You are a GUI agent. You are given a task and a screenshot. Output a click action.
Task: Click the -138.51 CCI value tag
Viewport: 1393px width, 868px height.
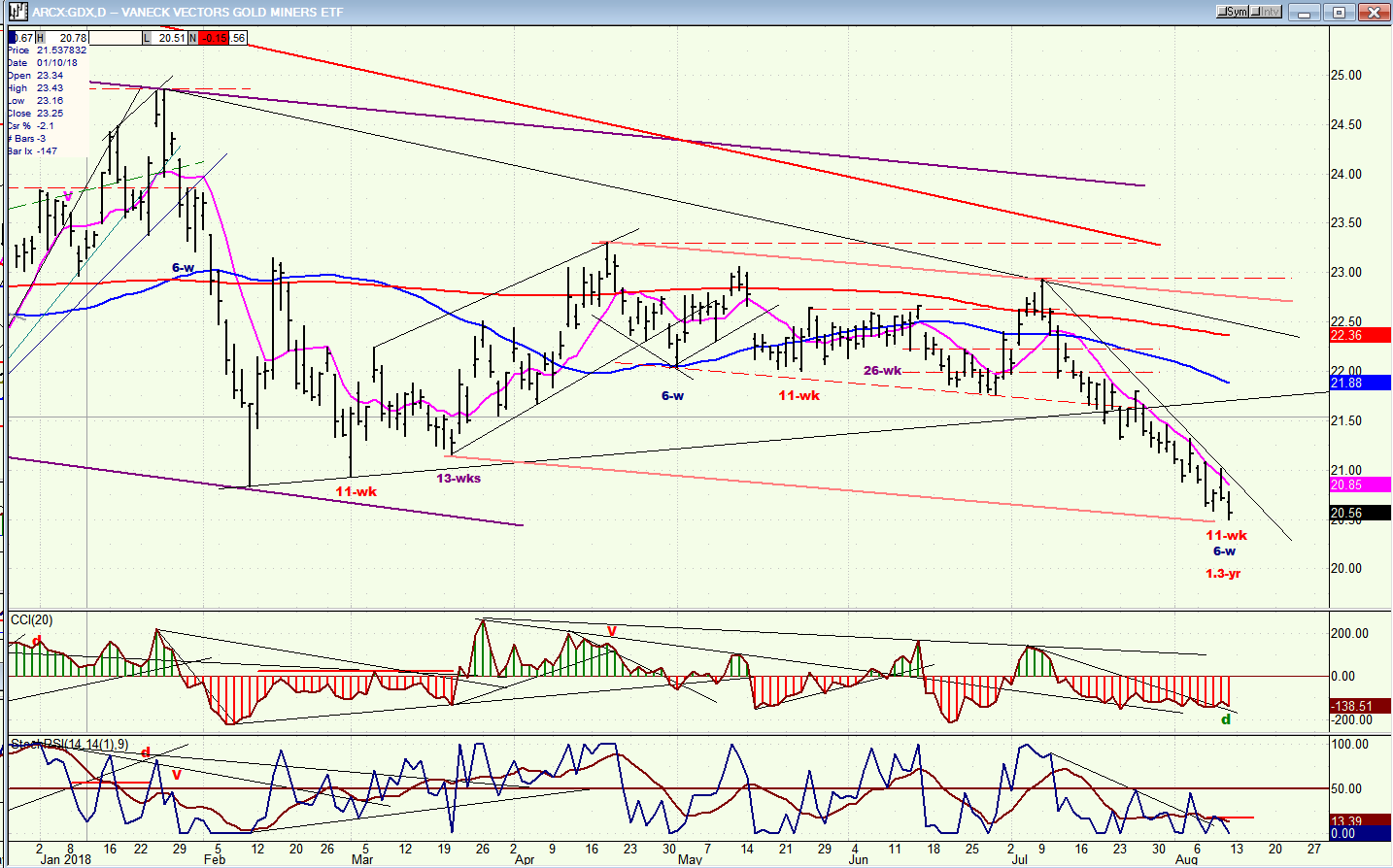[1358, 706]
